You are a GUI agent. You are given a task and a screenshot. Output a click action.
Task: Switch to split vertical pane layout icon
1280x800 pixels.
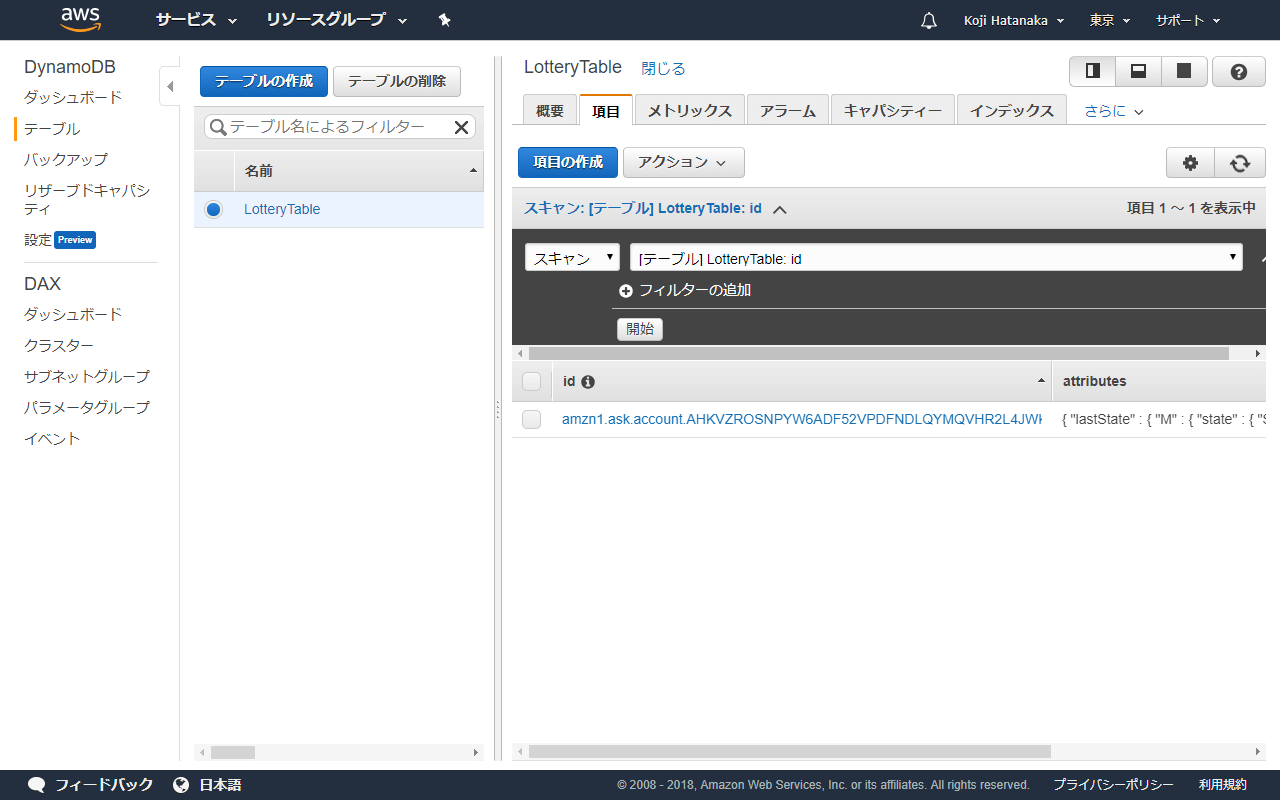1093,72
